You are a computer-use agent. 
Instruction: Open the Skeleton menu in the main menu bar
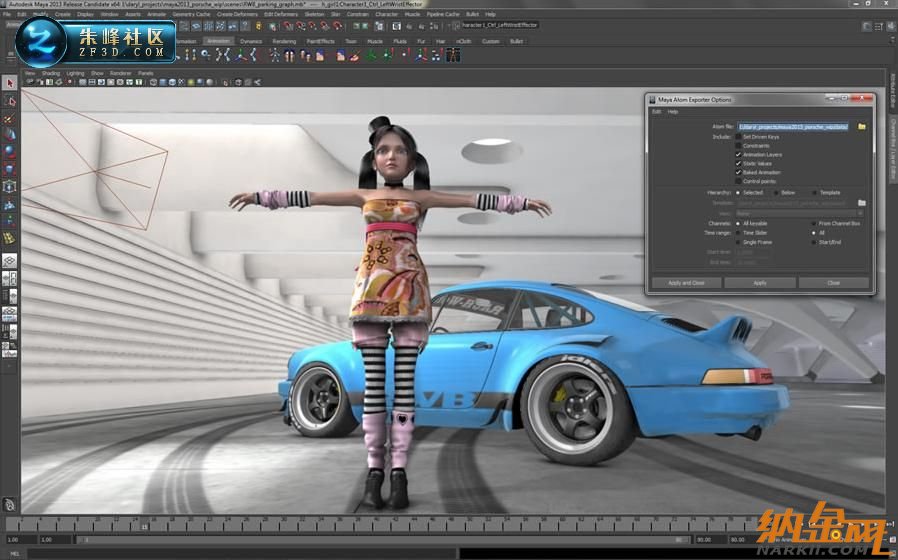point(314,14)
